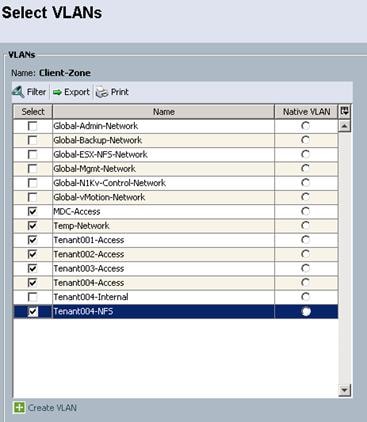Select the Tenant004-Access name cell
367x422 pixels.
click(163, 283)
